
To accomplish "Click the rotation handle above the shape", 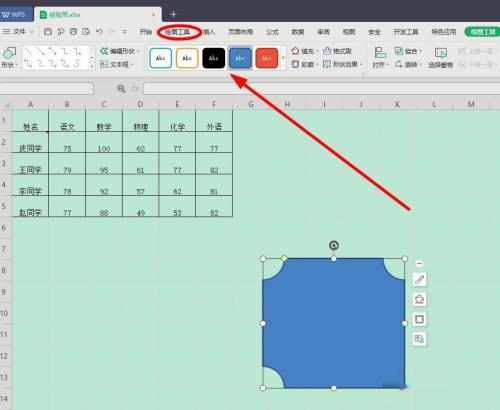I will (x=334, y=246).
